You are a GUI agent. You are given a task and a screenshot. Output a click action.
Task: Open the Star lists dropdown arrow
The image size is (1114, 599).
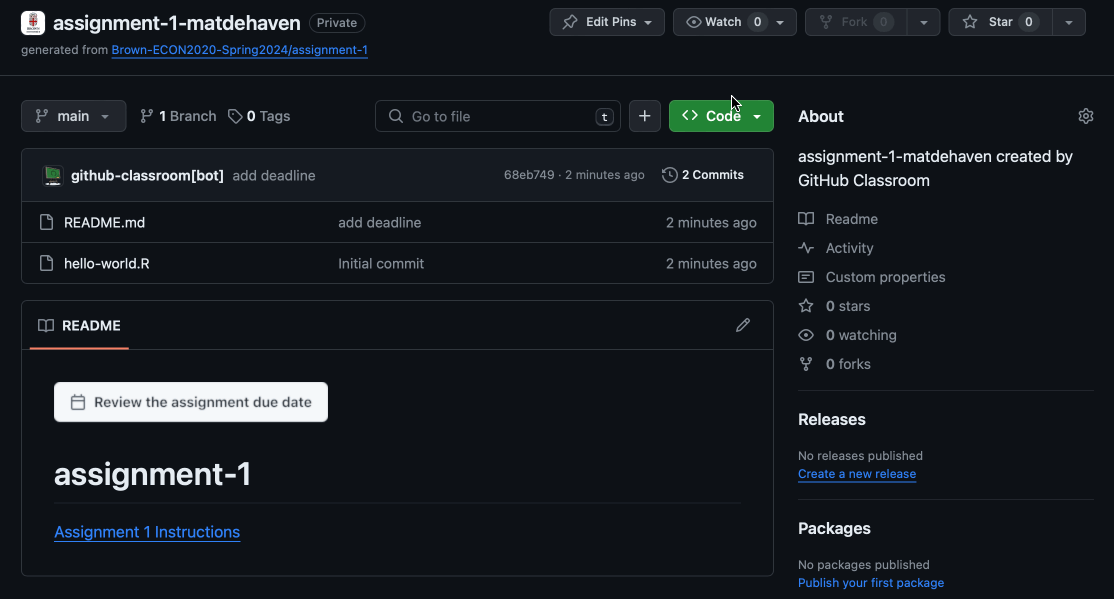1069,22
